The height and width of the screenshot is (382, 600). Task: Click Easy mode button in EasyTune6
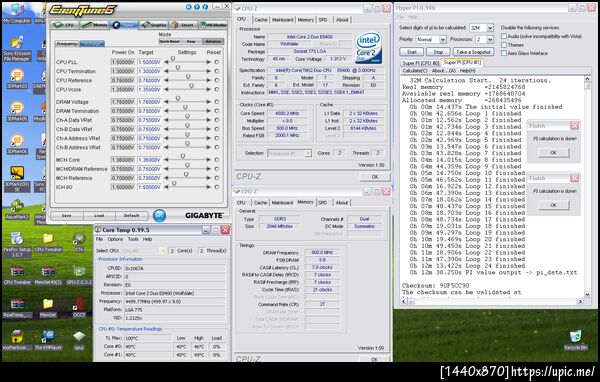point(191,41)
